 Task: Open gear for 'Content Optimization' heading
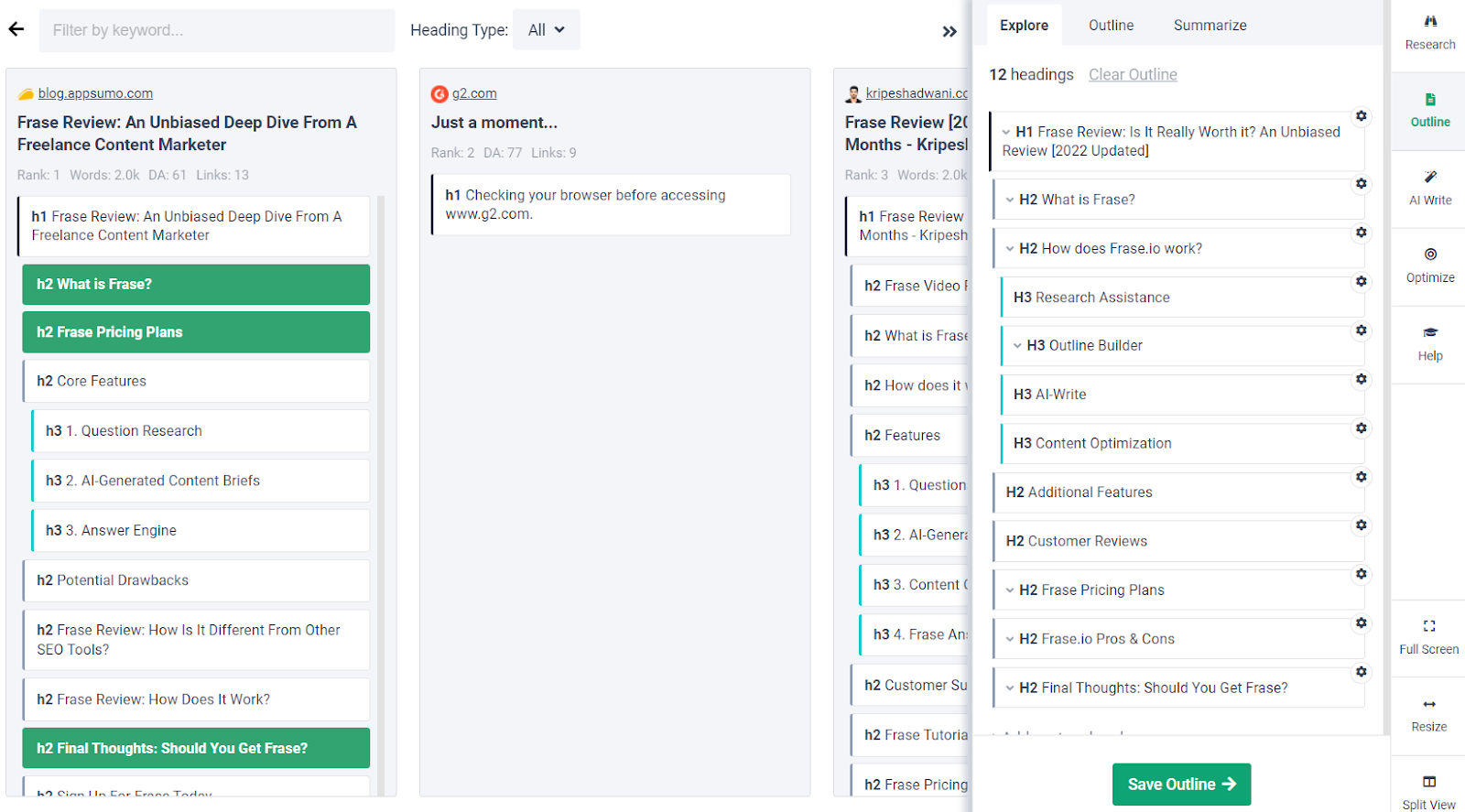tap(1362, 428)
